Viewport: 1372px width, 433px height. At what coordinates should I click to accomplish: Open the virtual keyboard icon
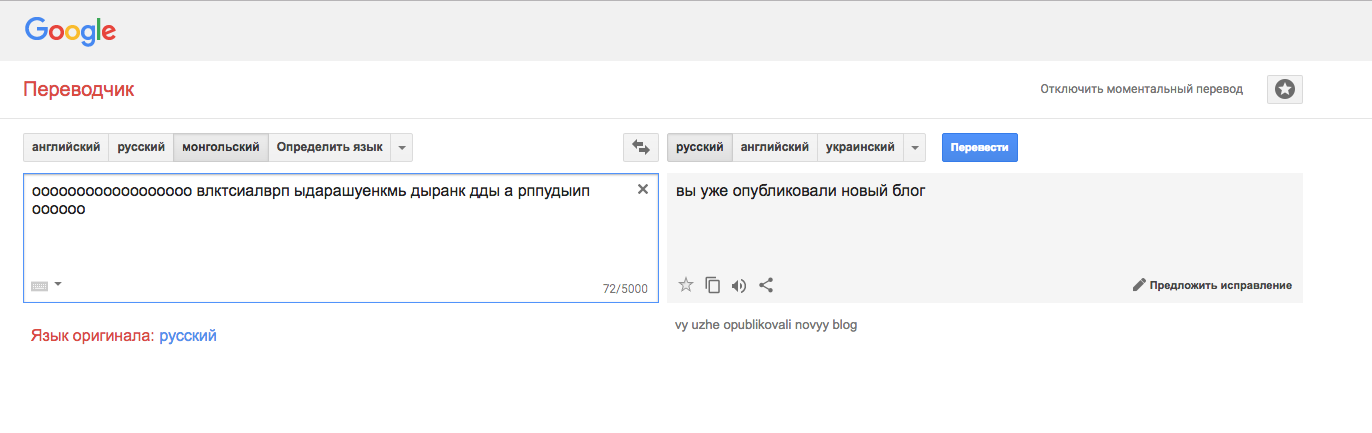tap(40, 286)
